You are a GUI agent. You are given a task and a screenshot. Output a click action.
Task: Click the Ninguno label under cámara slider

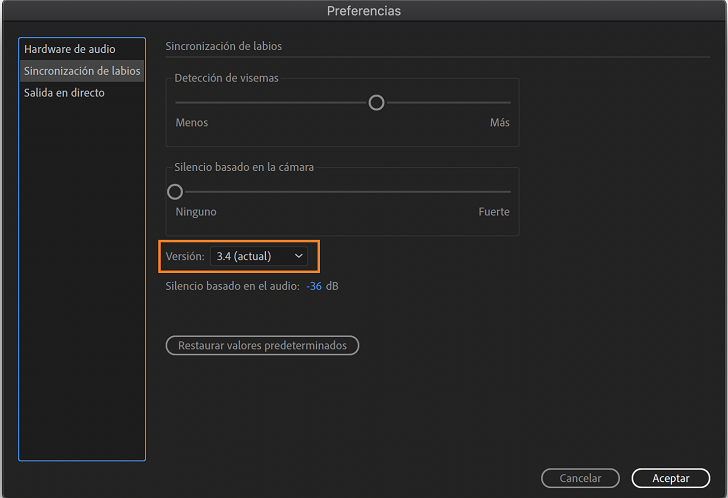196,212
